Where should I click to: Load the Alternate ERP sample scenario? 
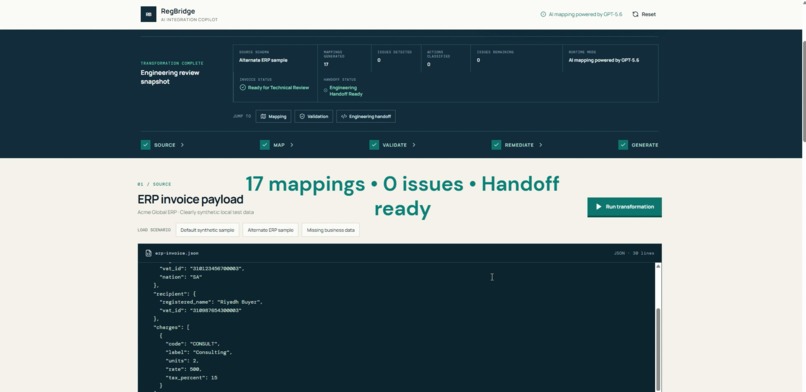pos(270,230)
